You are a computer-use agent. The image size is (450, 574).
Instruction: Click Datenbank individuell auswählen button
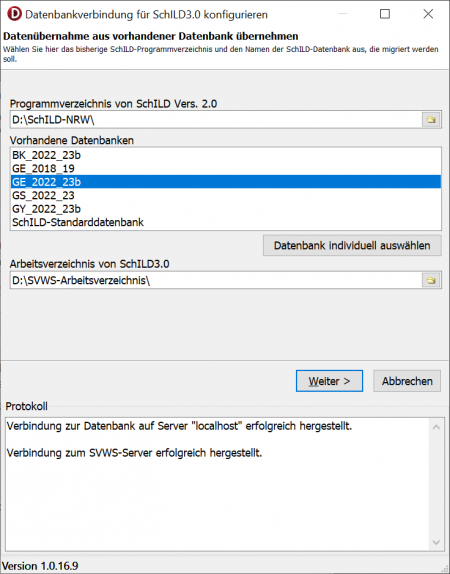352,245
